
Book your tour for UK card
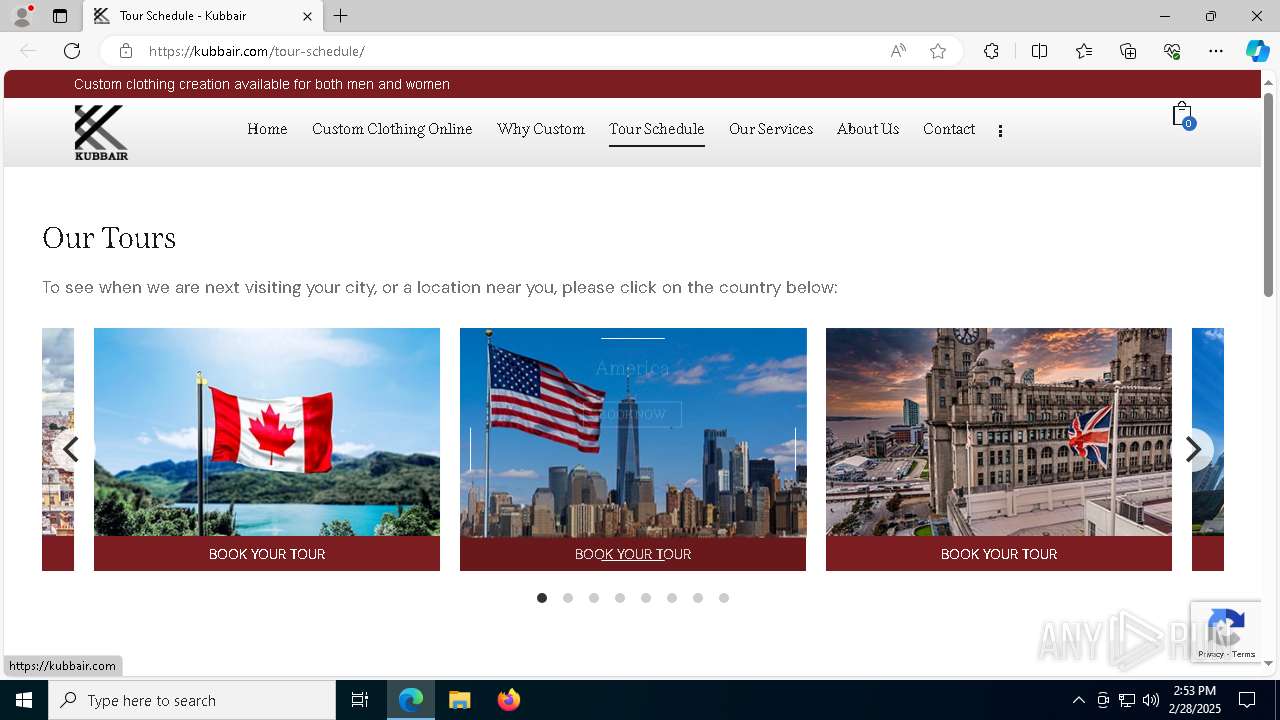click(x=999, y=554)
